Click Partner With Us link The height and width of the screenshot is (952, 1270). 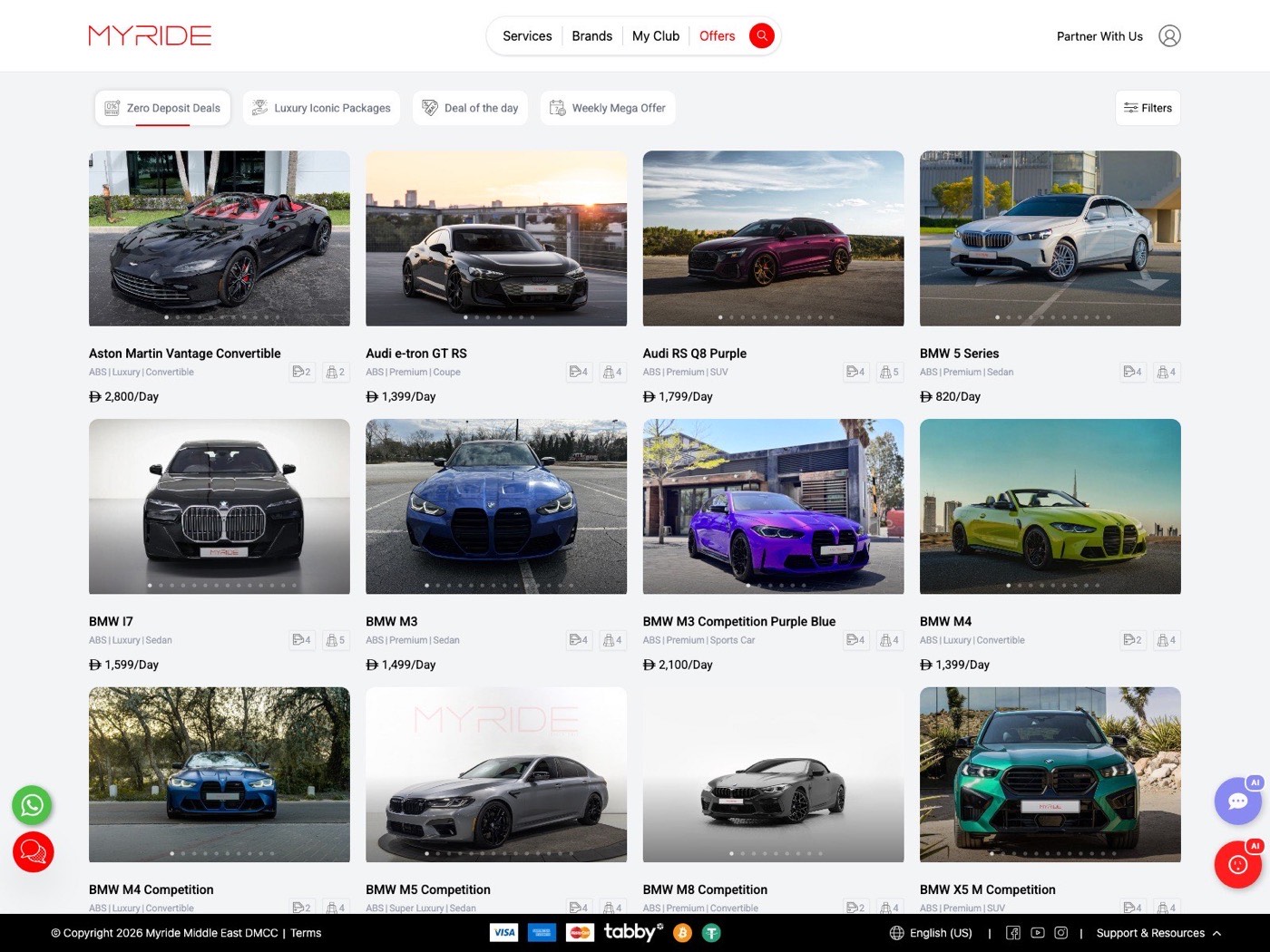(1099, 36)
